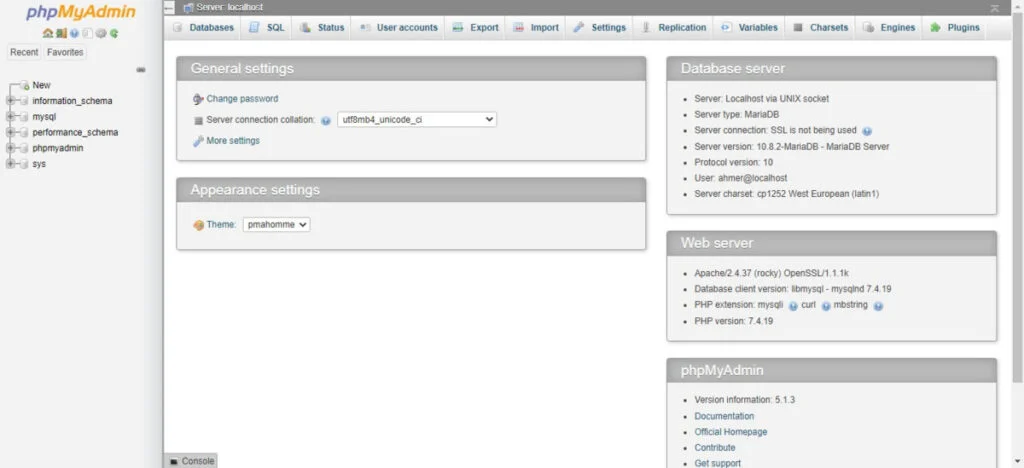This screenshot has height=468, width=1024.
Task: Click the Theme palette icon
Action: (199, 225)
